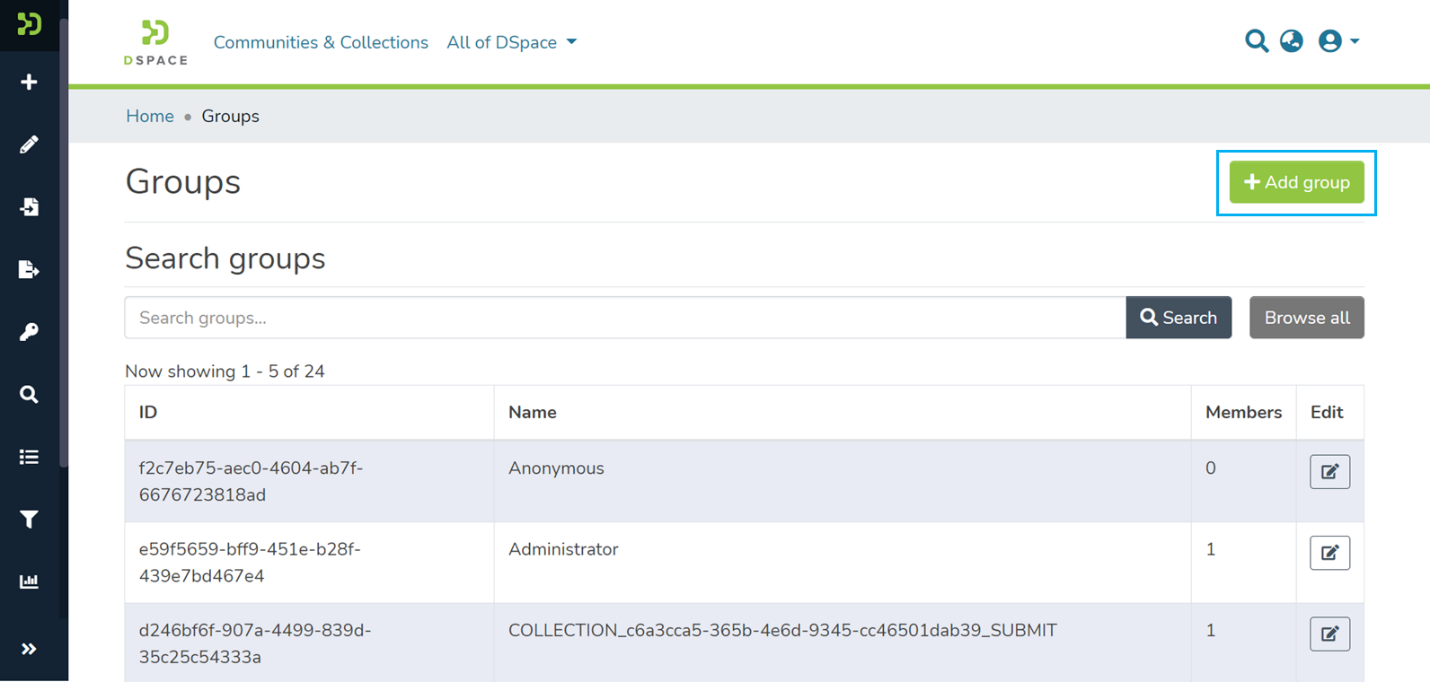Viewport: 1430px width, 682px height.
Task: Click the header search magnifier icon
Action: (1256, 41)
